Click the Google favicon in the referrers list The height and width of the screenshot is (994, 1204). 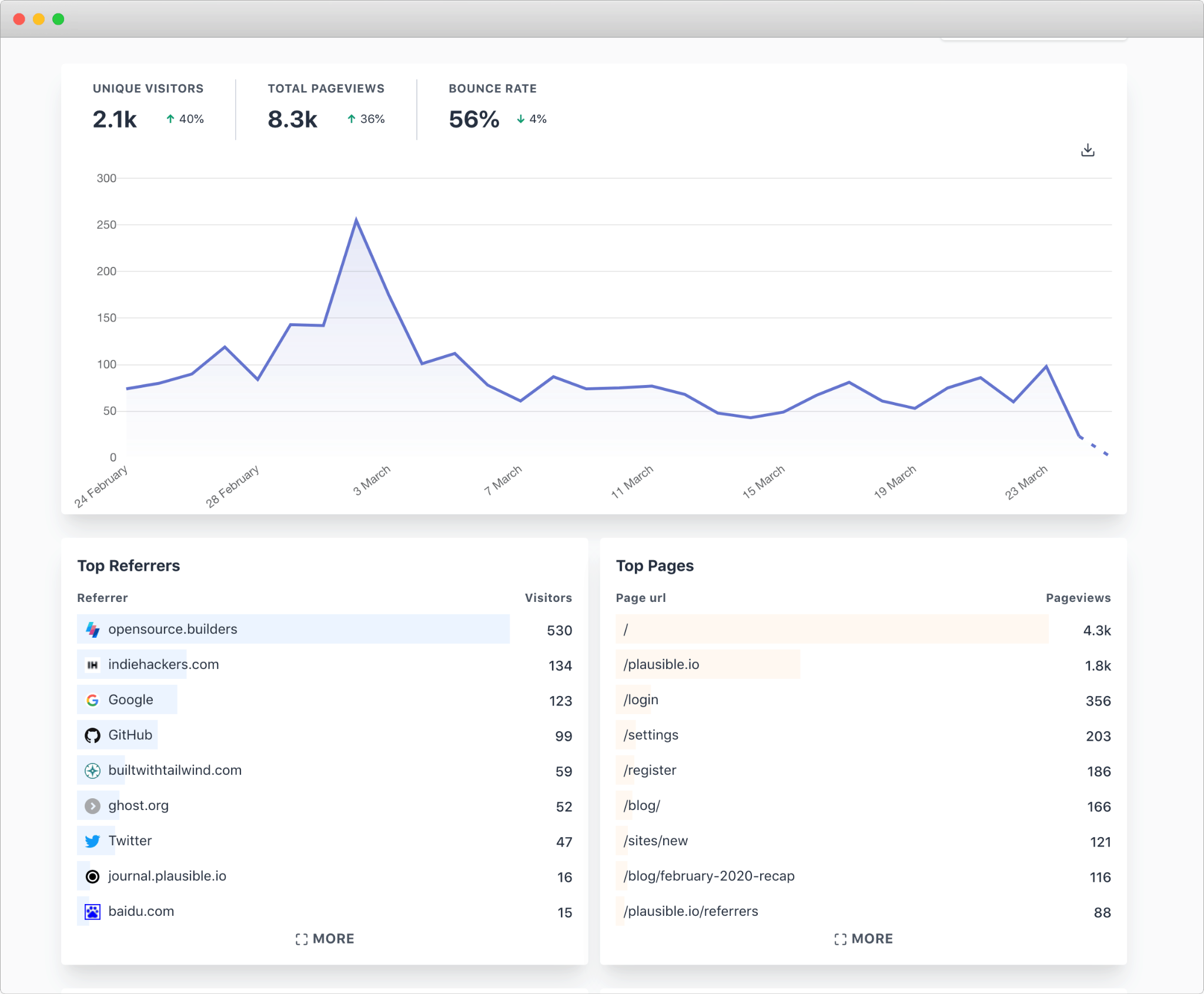[x=93, y=700]
